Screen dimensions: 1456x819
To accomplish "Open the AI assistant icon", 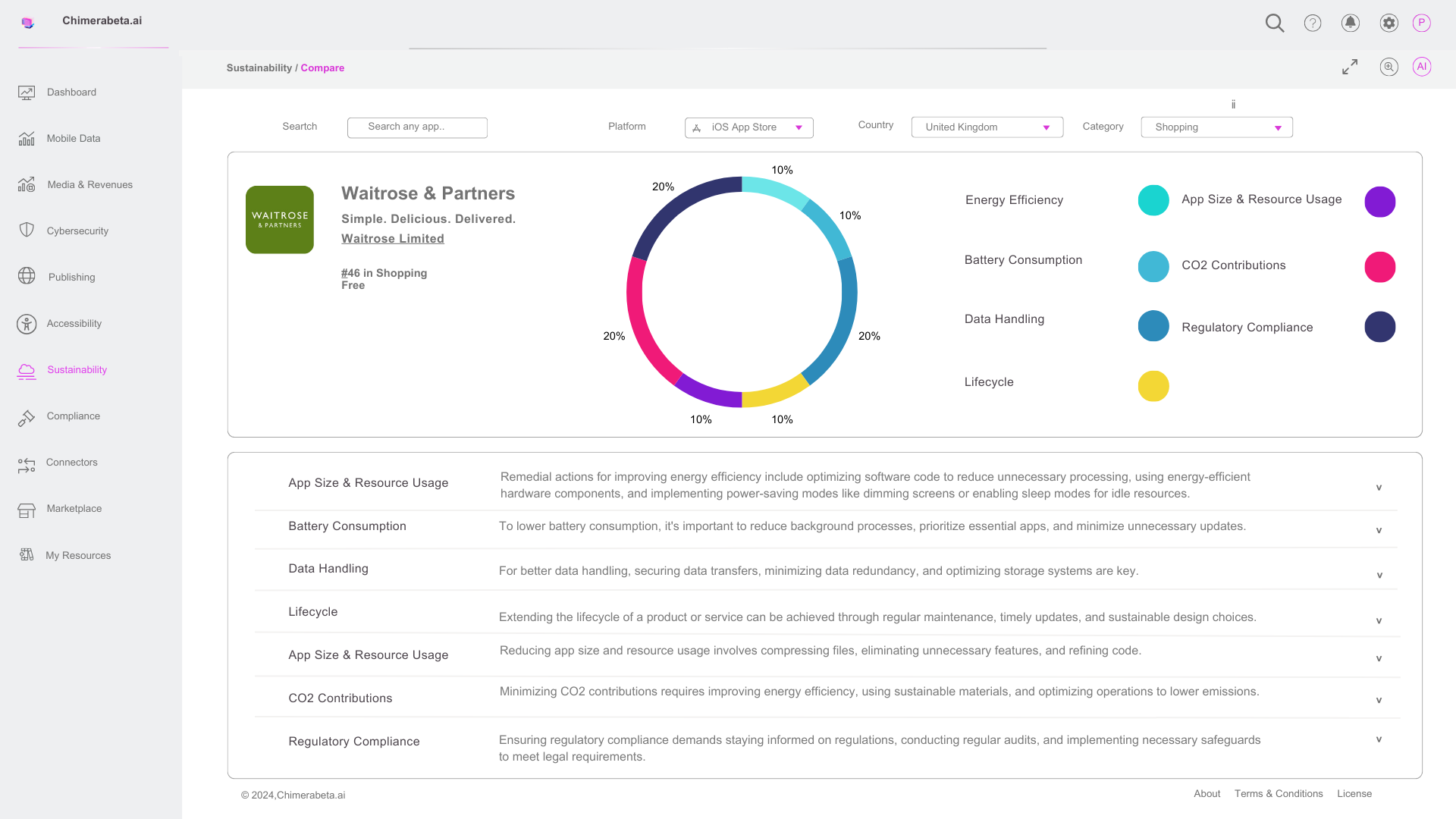I will coord(1422,67).
